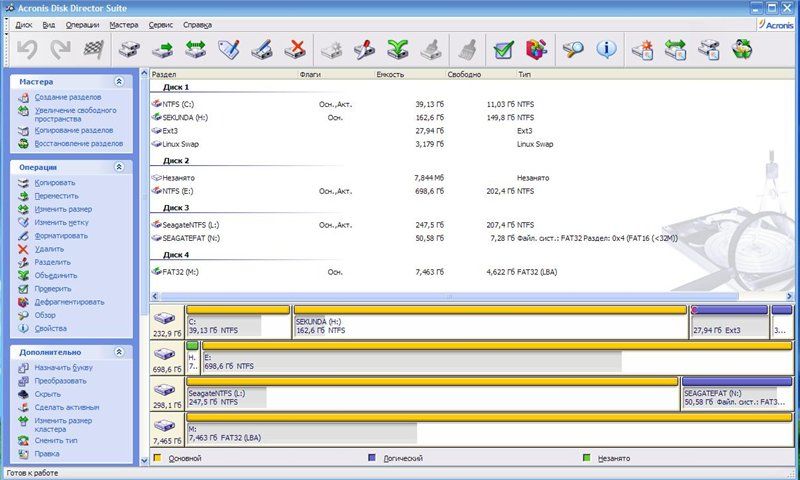Image resolution: width=800 pixels, height=480 pixels.
Task: Click the Create Partition wizard toolbar icon
Action: (x=643, y=49)
